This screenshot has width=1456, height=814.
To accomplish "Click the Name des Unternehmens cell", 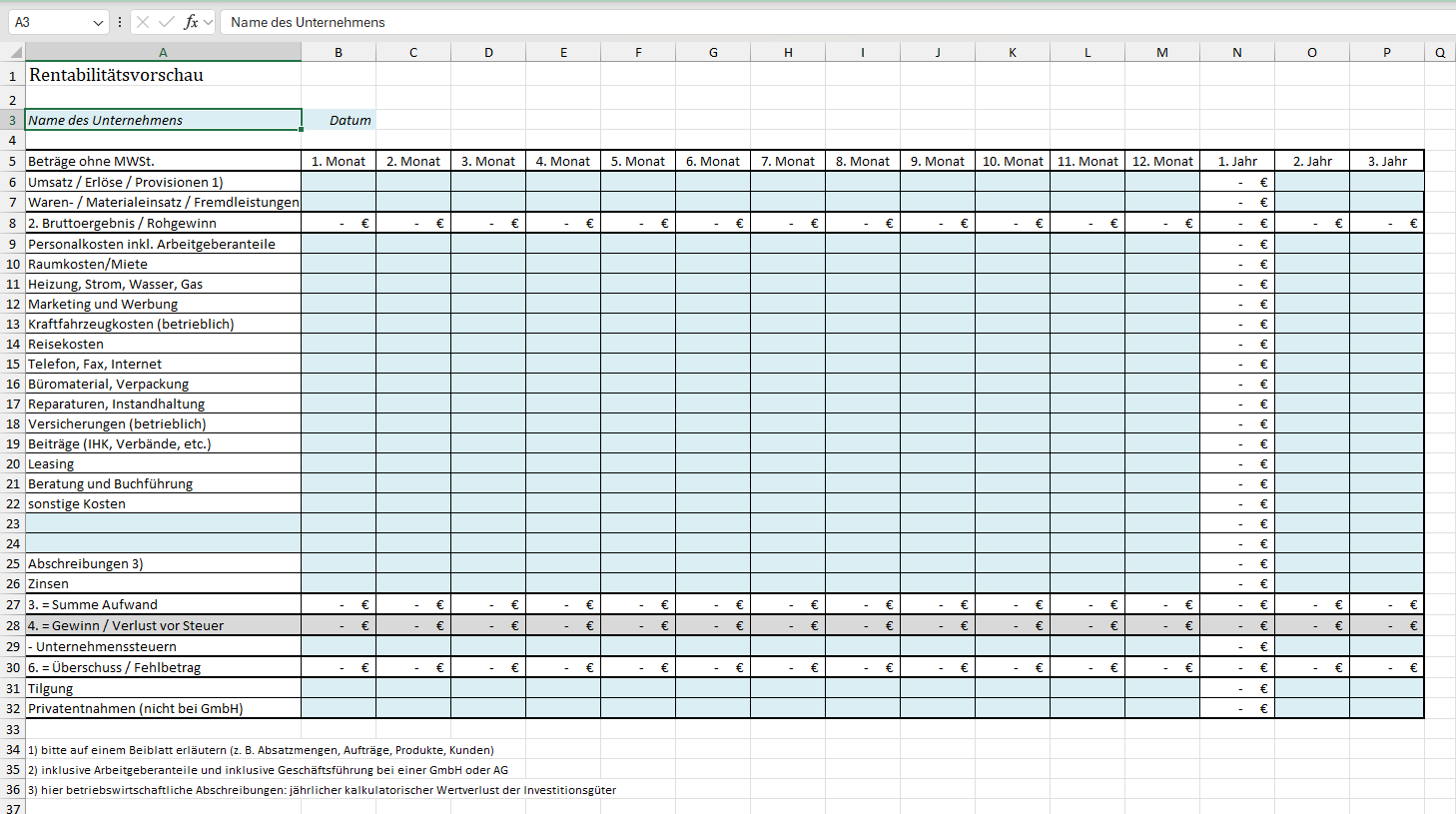I will pyautogui.click(x=163, y=120).
